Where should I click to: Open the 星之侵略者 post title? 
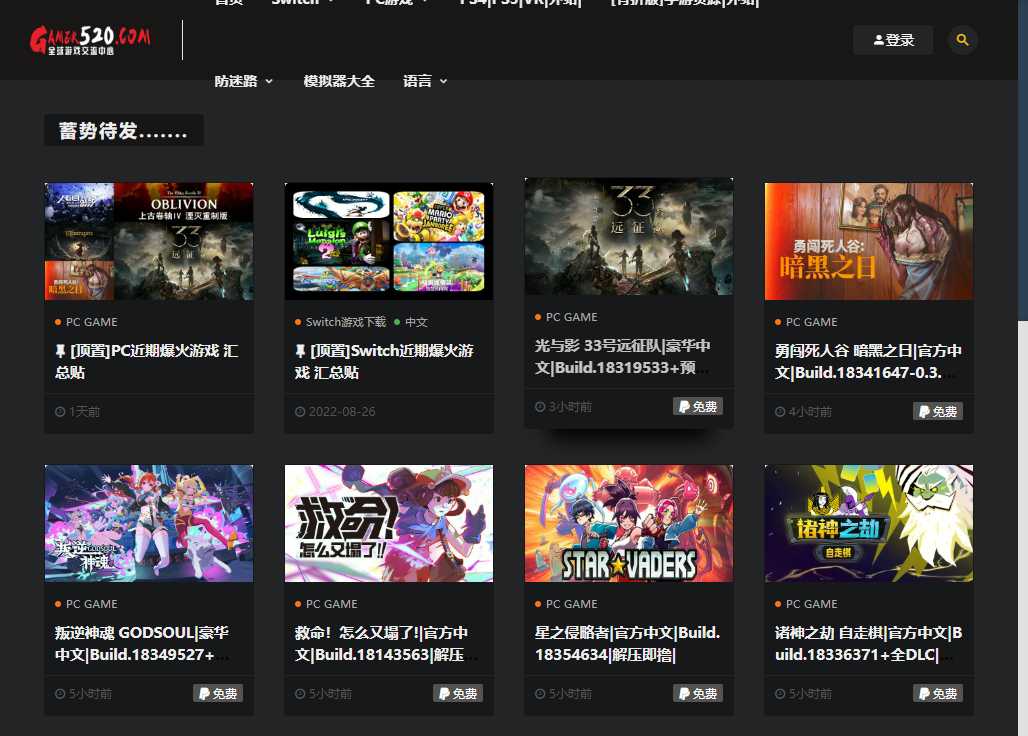(627, 644)
